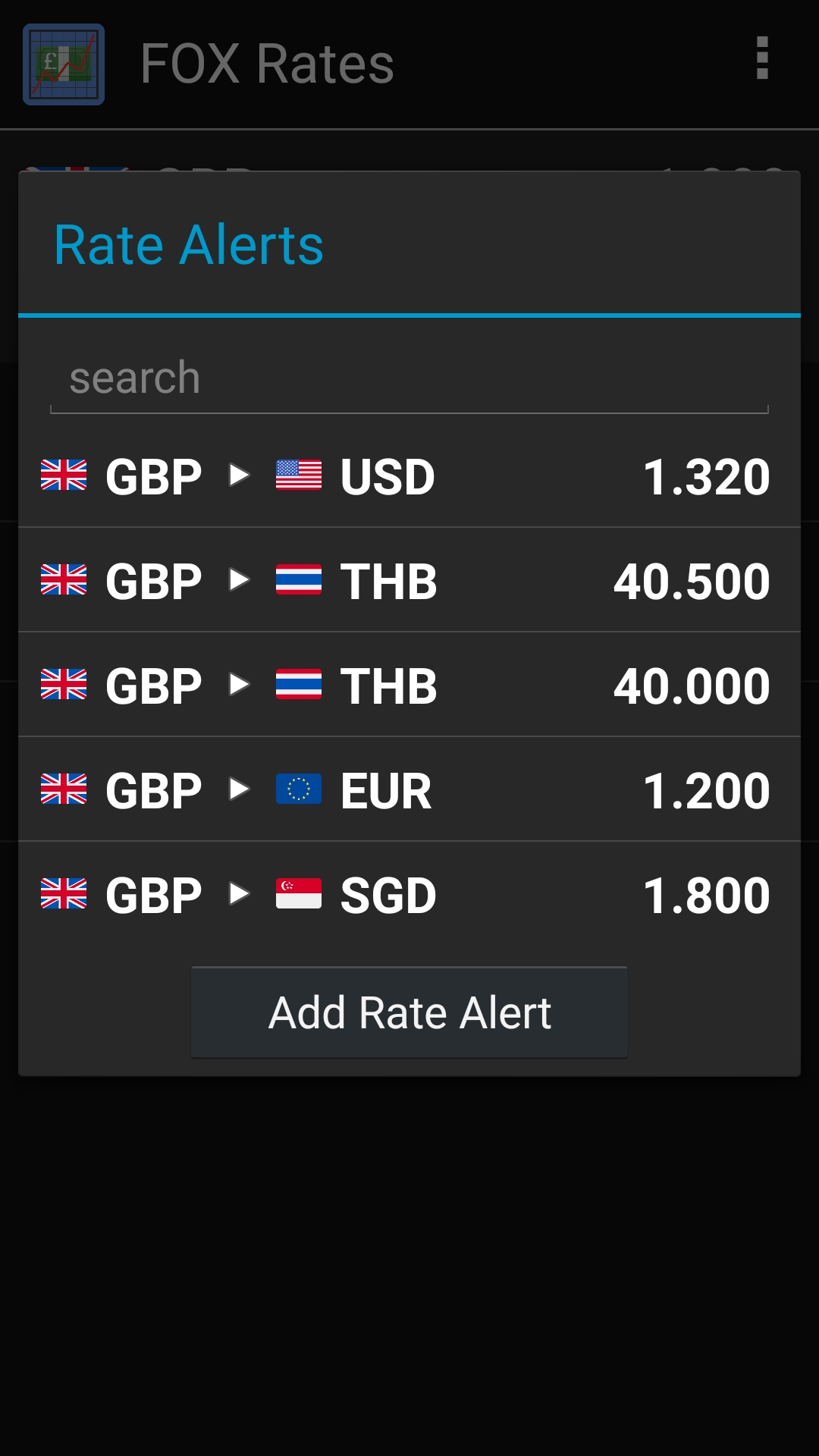
Task: Tap the FOX Rates app logo icon
Action: point(64,64)
